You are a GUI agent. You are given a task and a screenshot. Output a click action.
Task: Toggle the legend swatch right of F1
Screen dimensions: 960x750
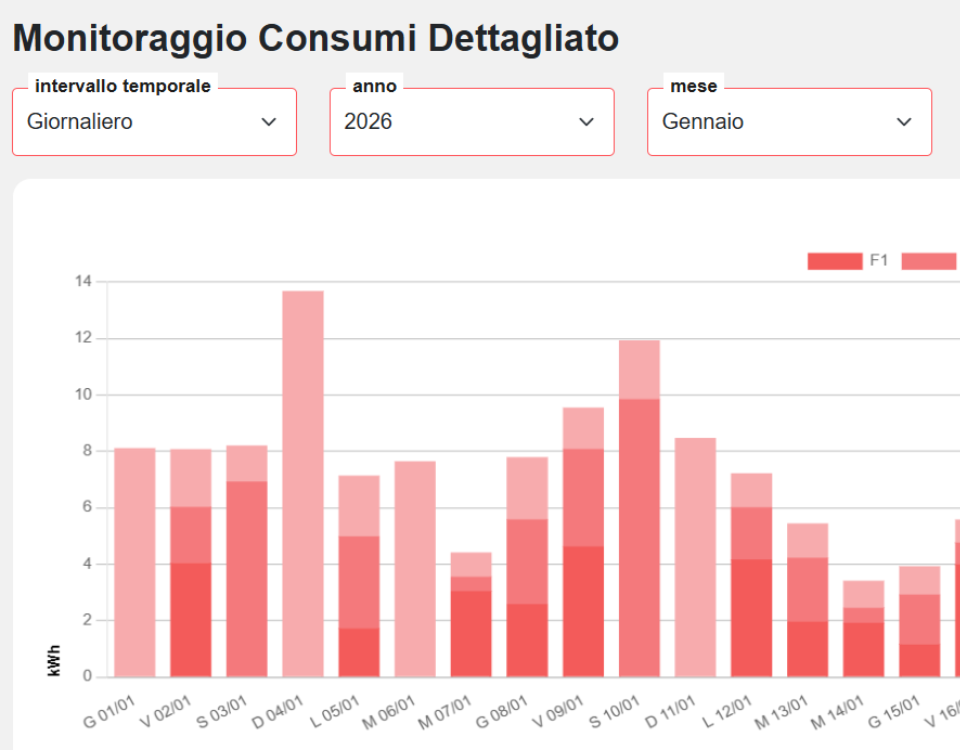(x=929, y=261)
